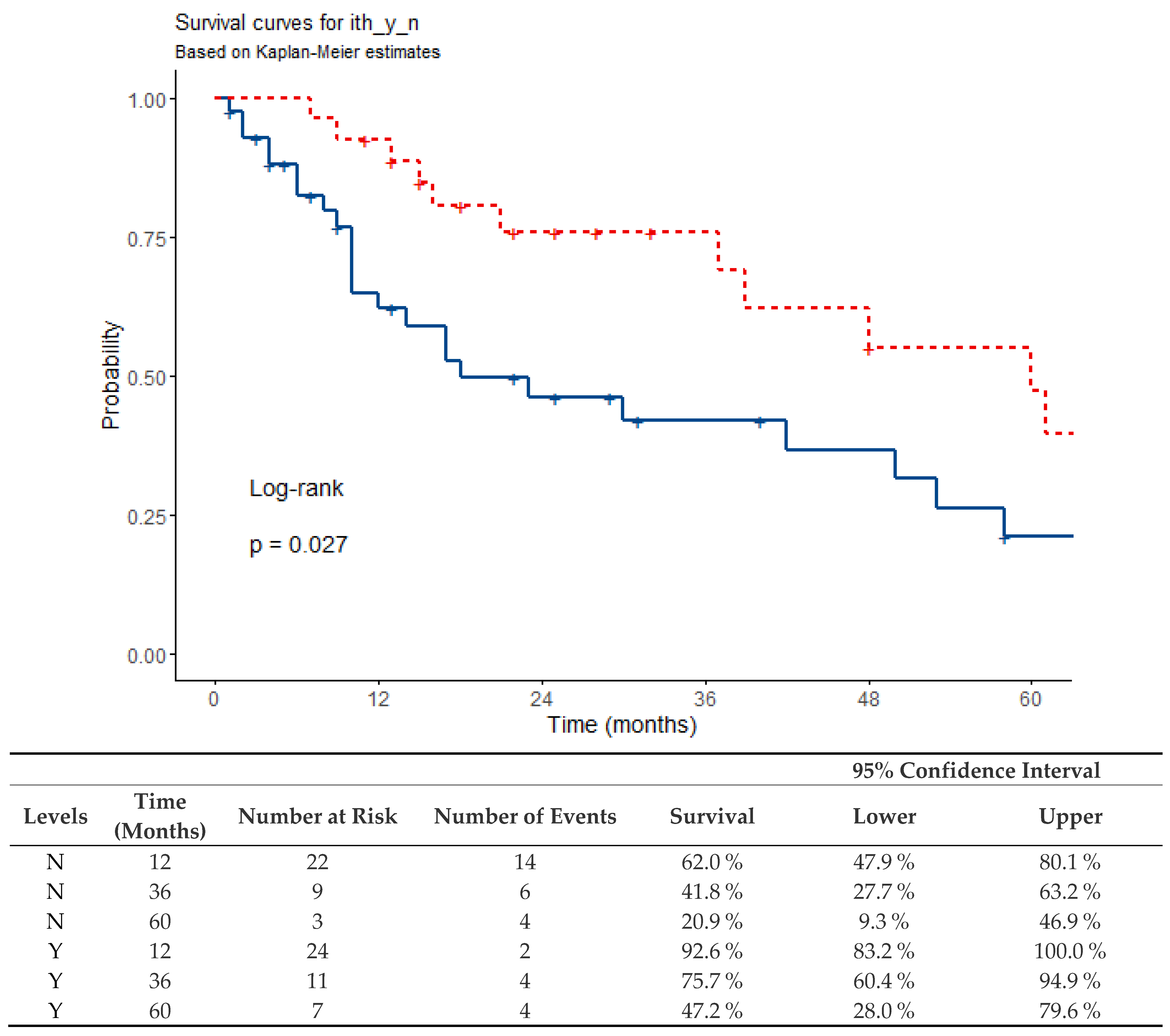Viewport: 1170px width, 1036px height.
Task: Click the "Survival curves for ith_y_n" title
Action: click(x=297, y=24)
